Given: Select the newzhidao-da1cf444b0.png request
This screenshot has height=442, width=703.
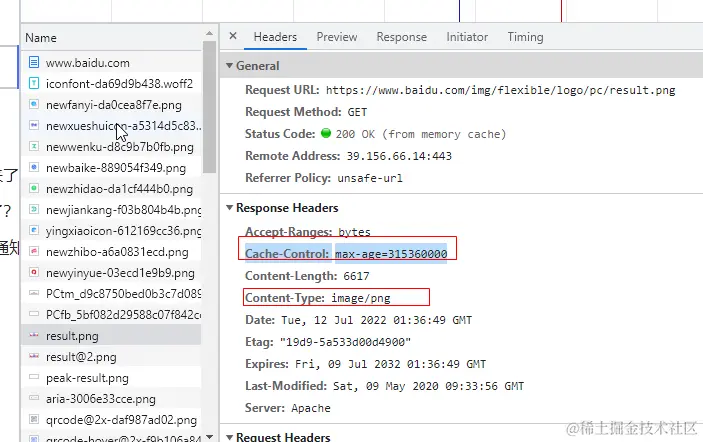Looking at the screenshot, I should (x=119, y=189).
